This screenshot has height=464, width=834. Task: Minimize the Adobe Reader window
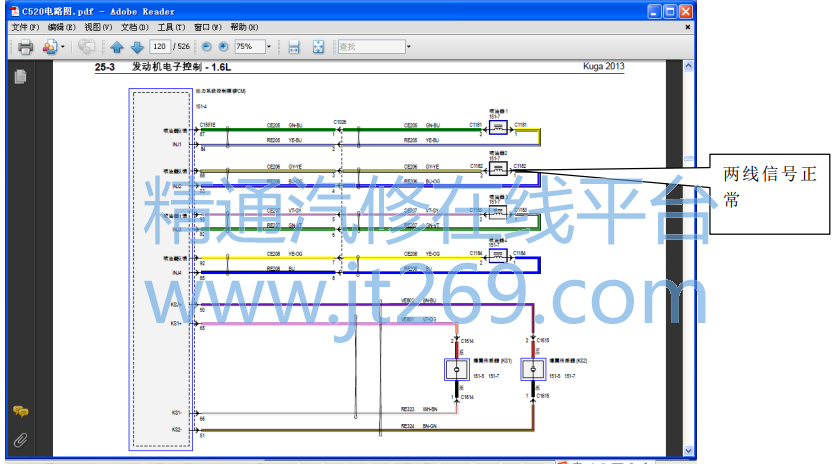tap(655, 11)
